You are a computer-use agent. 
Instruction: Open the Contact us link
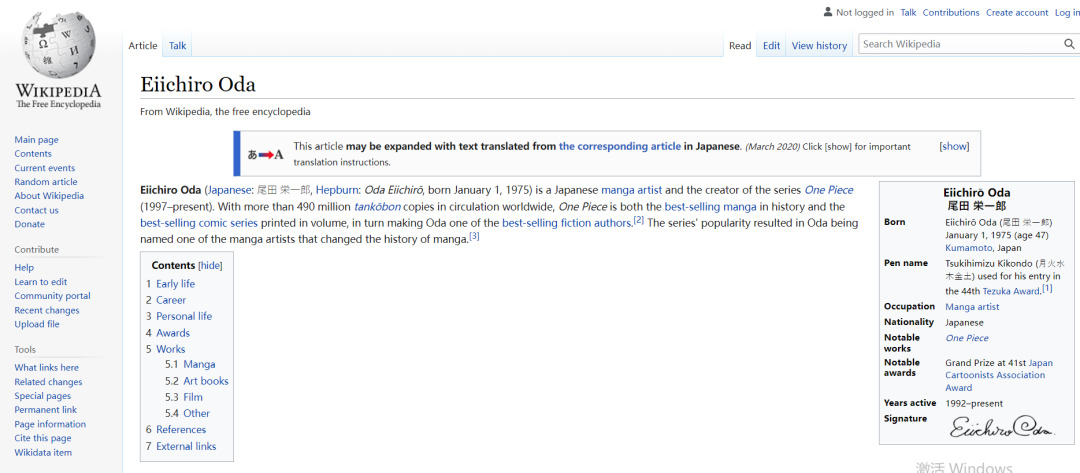(37, 210)
